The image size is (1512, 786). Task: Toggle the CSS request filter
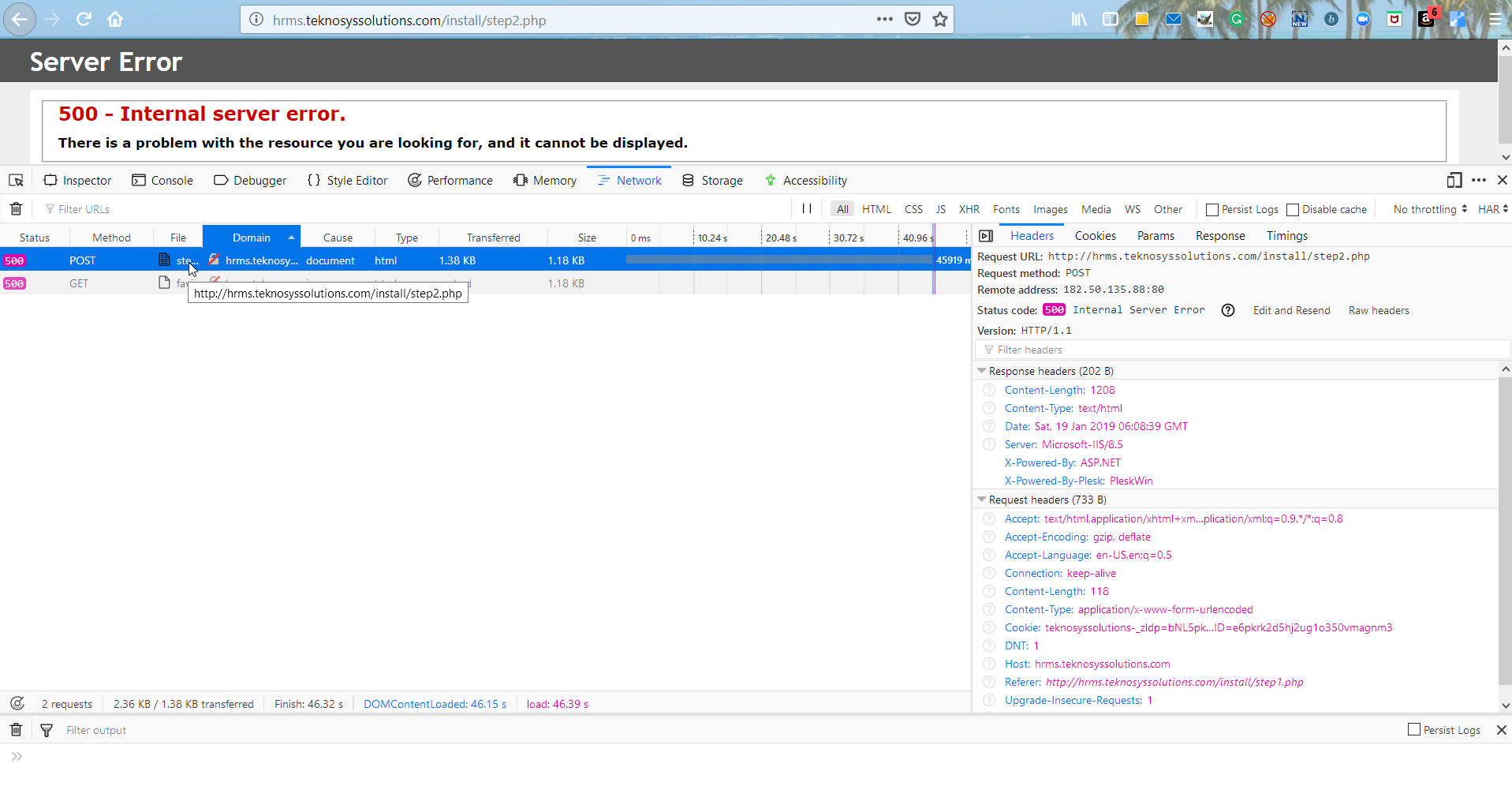[913, 209]
